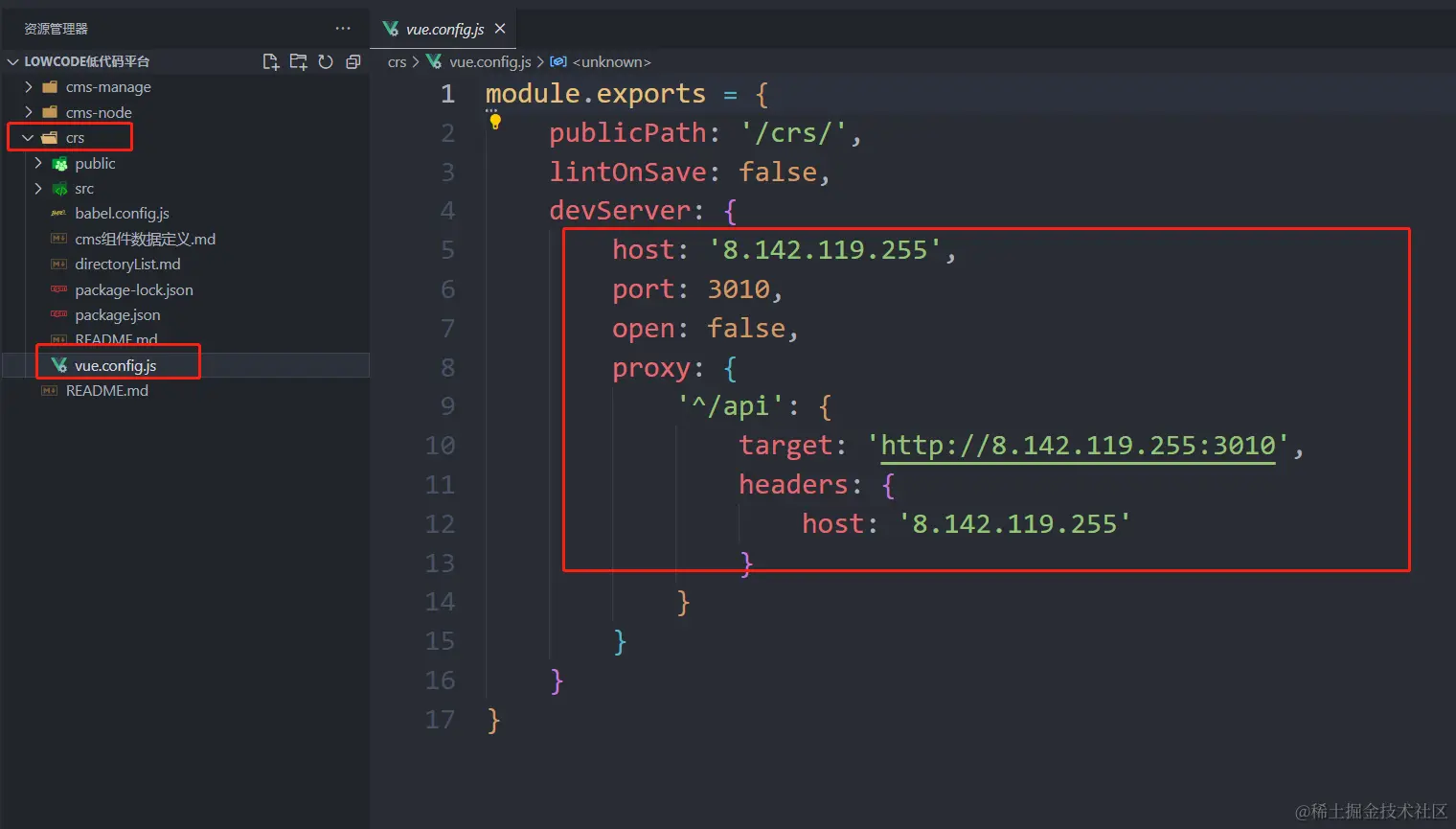This screenshot has width=1456, height=829.
Task: Select vue.config.js in file tree
Action: (x=115, y=365)
